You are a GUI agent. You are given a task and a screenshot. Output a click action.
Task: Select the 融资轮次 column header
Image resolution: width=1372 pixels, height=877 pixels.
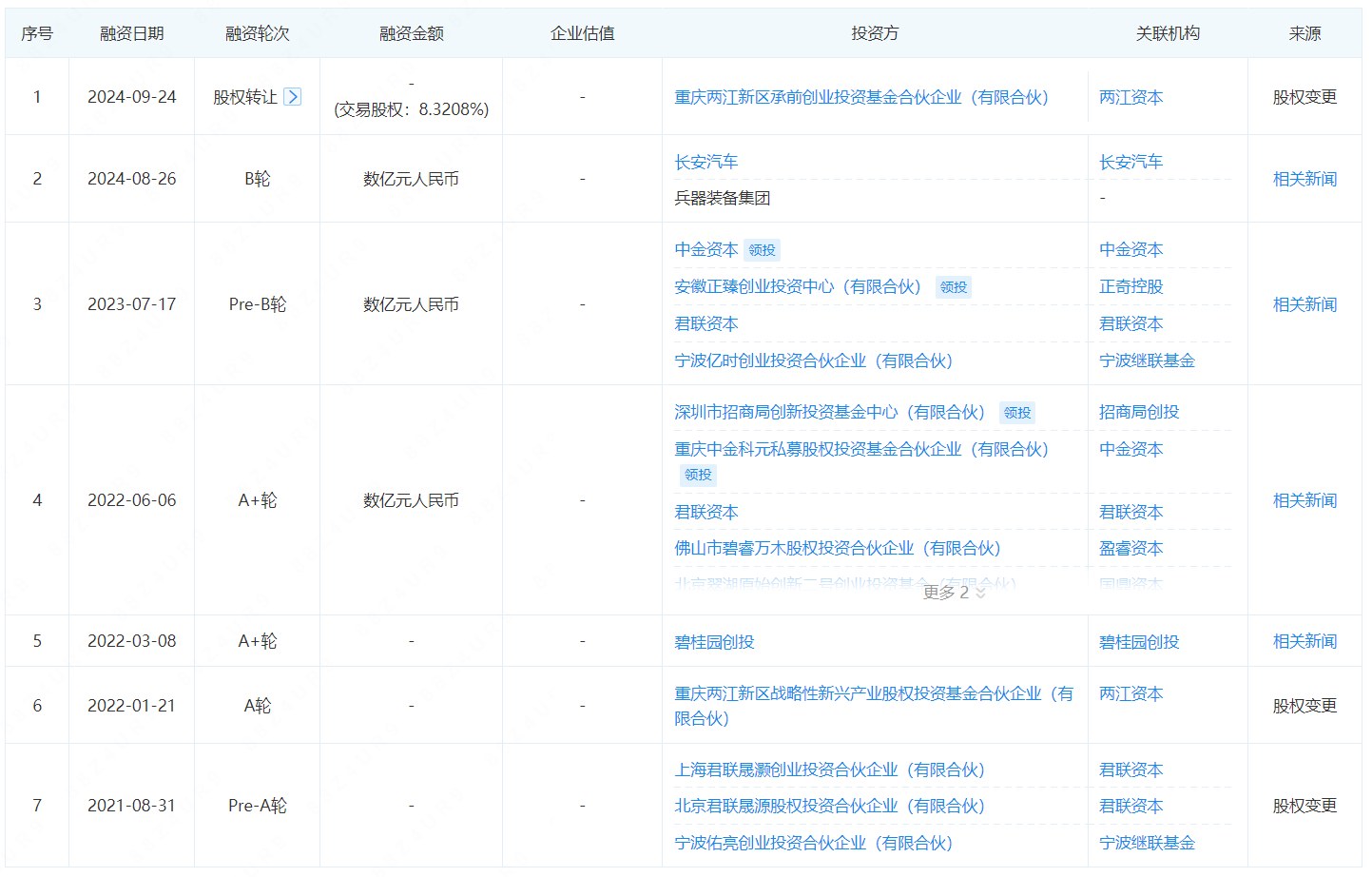(x=258, y=33)
